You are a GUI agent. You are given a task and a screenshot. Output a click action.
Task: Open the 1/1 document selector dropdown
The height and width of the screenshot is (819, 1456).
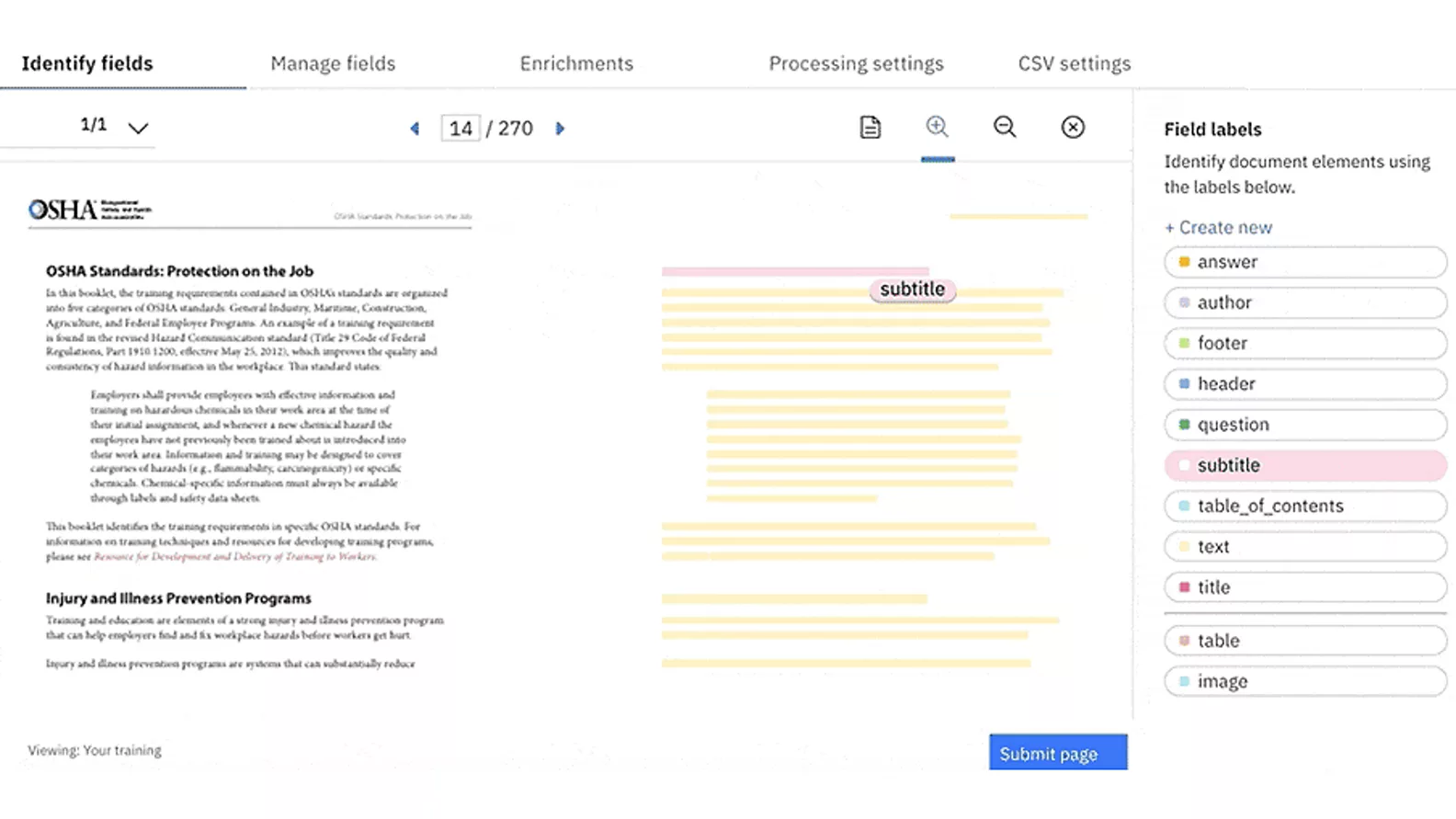138,128
